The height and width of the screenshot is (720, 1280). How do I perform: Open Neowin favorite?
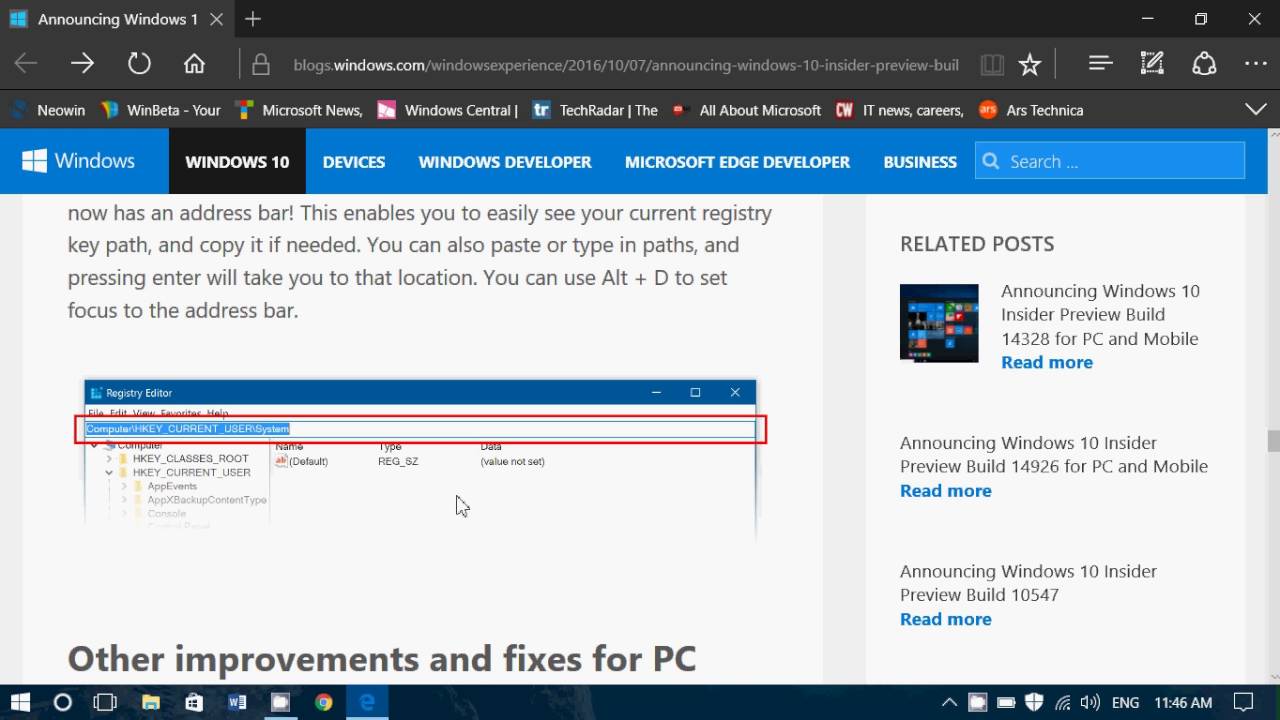tap(48, 110)
